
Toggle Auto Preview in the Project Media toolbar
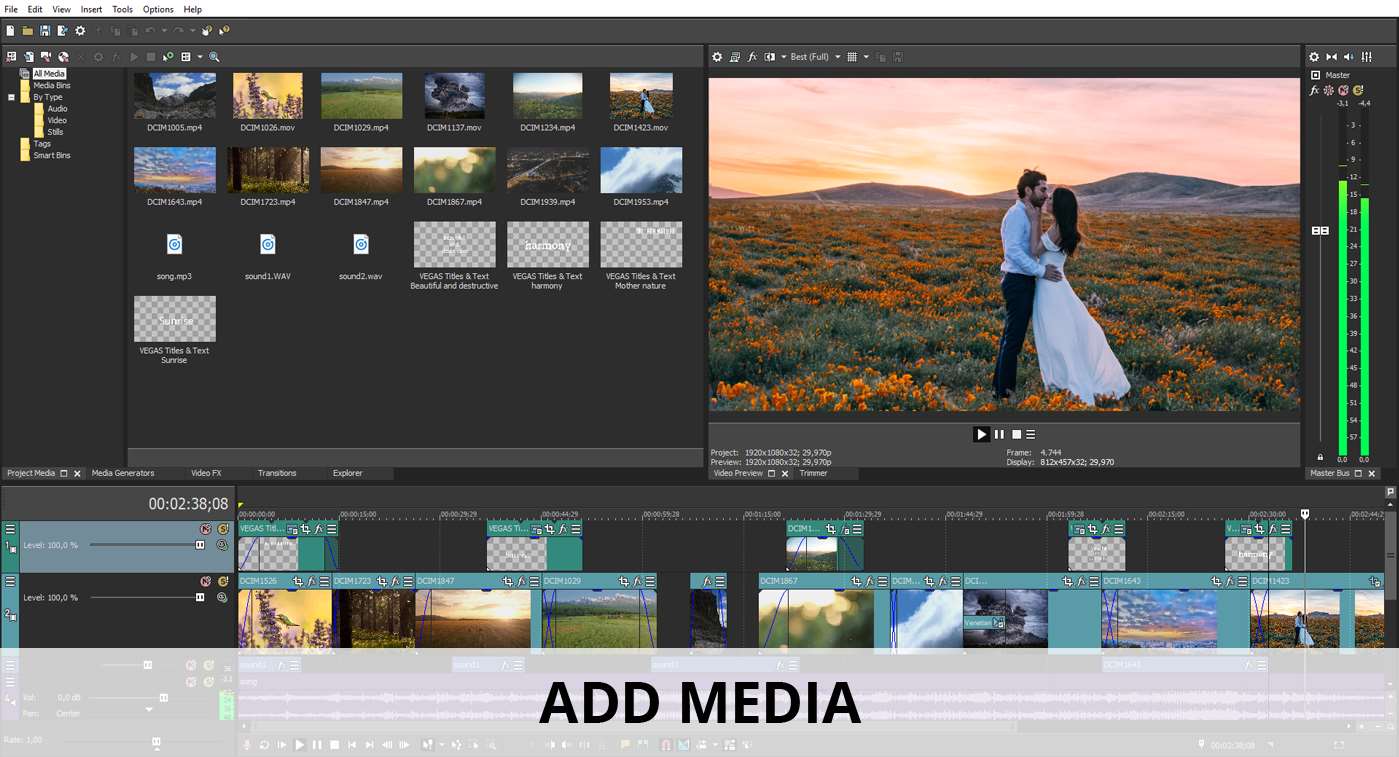168,57
